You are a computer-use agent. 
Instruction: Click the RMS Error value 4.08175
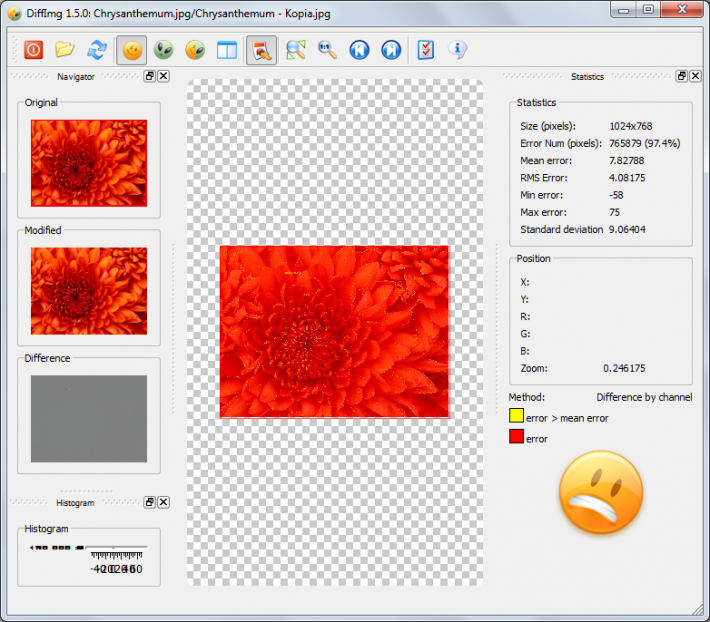click(x=627, y=178)
